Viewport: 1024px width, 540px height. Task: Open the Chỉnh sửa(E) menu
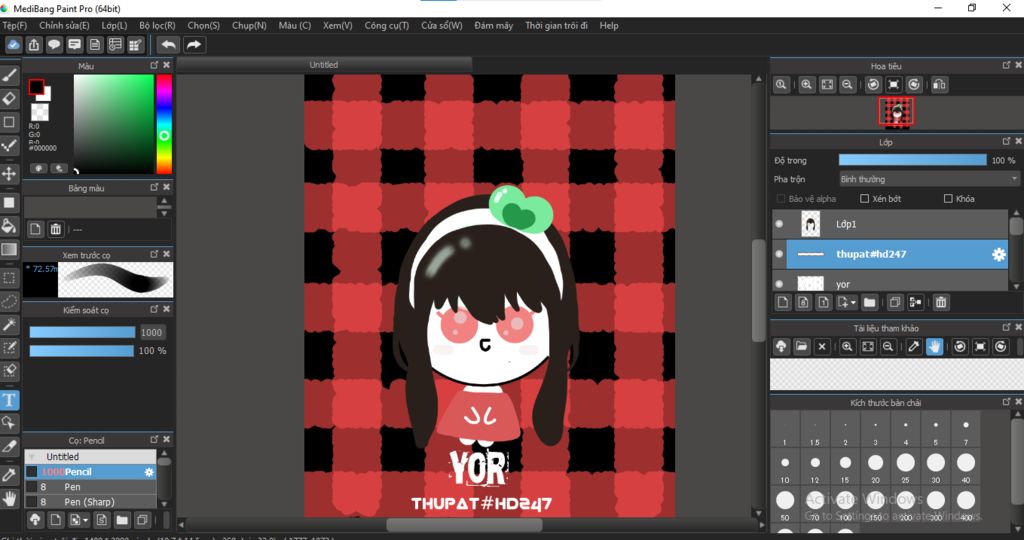64,25
